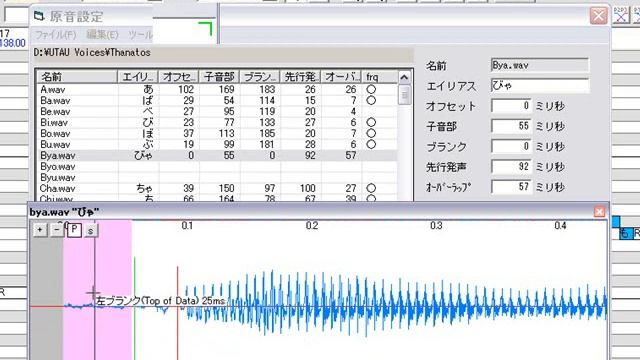
Task: Click the frq circle for Cha.wav
Action: click(371, 188)
